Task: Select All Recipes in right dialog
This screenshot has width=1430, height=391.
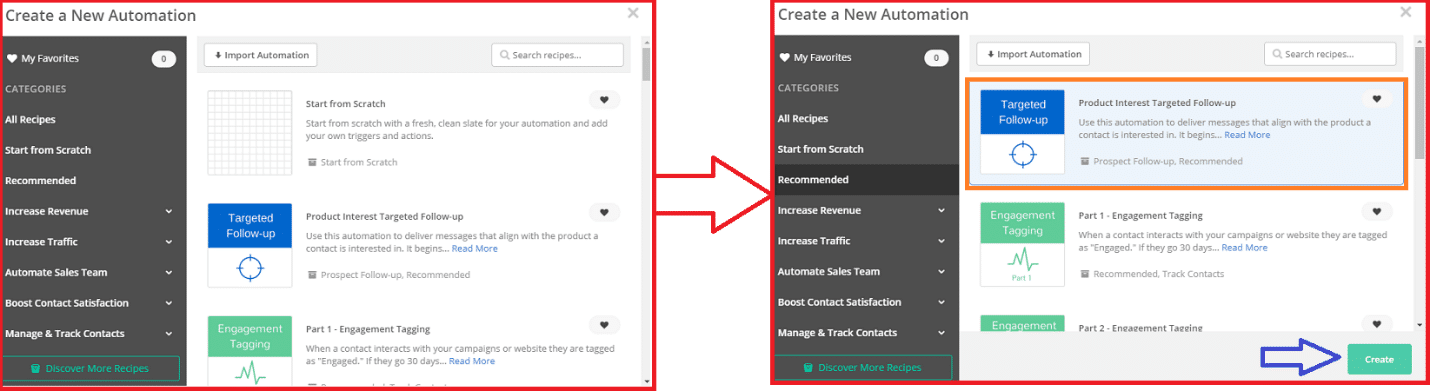Action: [x=803, y=118]
